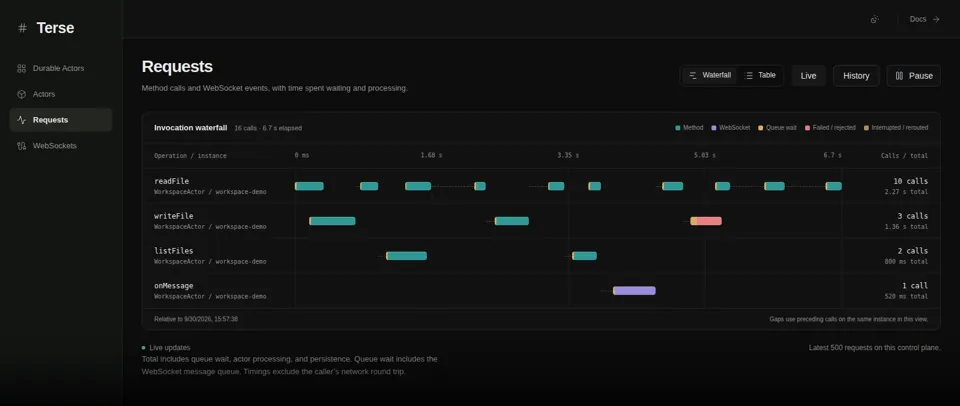Image resolution: width=960 pixels, height=406 pixels.
Task: Select the onMessage operation row label
Action: click(173, 286)
